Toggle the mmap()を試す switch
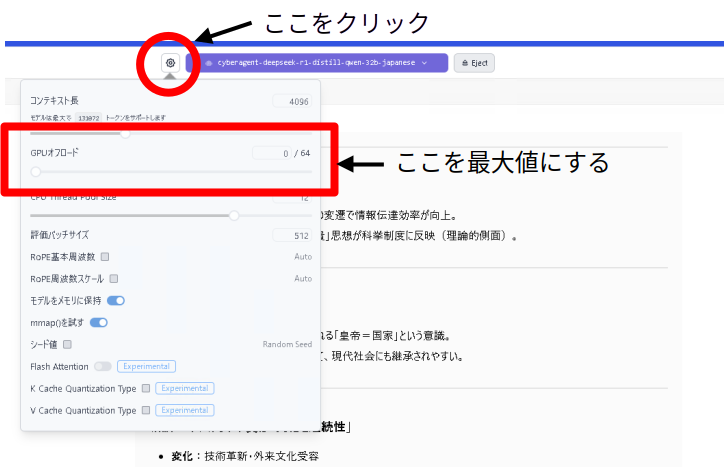Viewport: 724px width, 467px height. click(x=99, y=322)
